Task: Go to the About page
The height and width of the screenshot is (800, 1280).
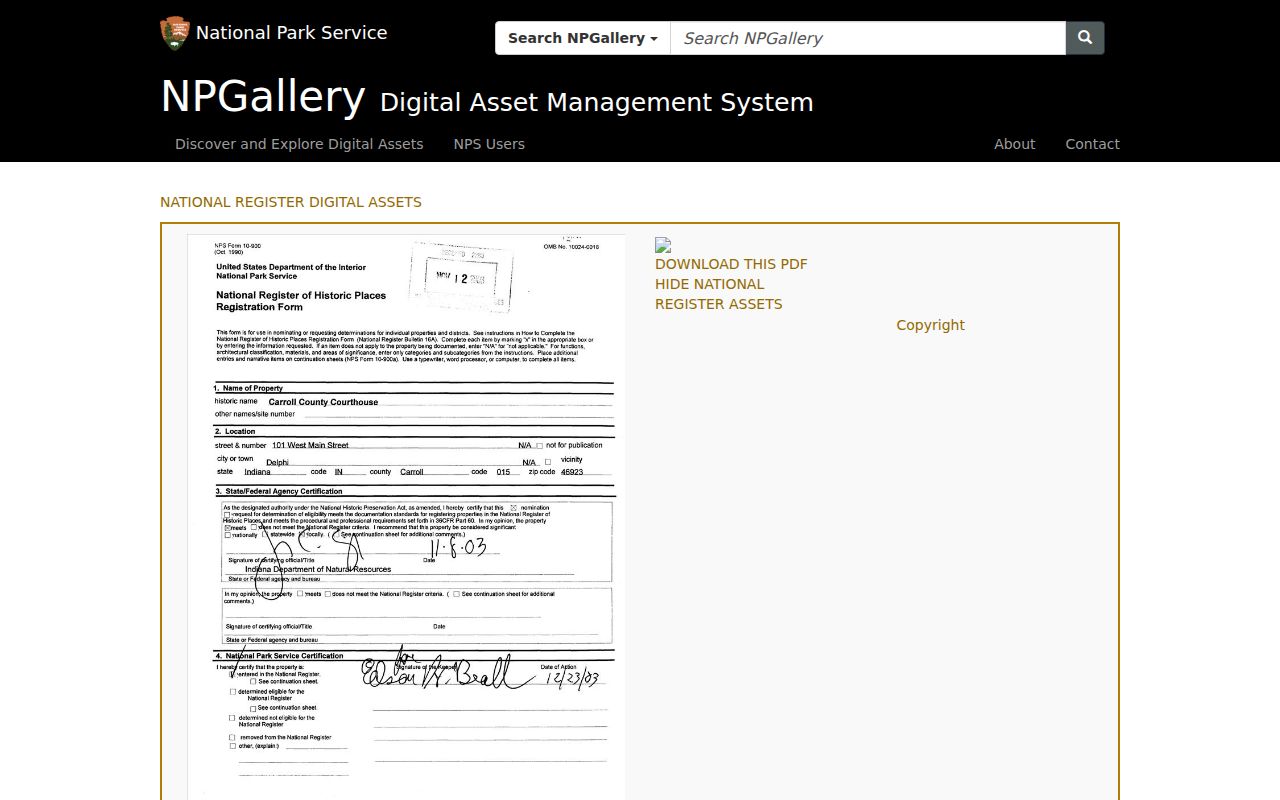Action: 1014,144
